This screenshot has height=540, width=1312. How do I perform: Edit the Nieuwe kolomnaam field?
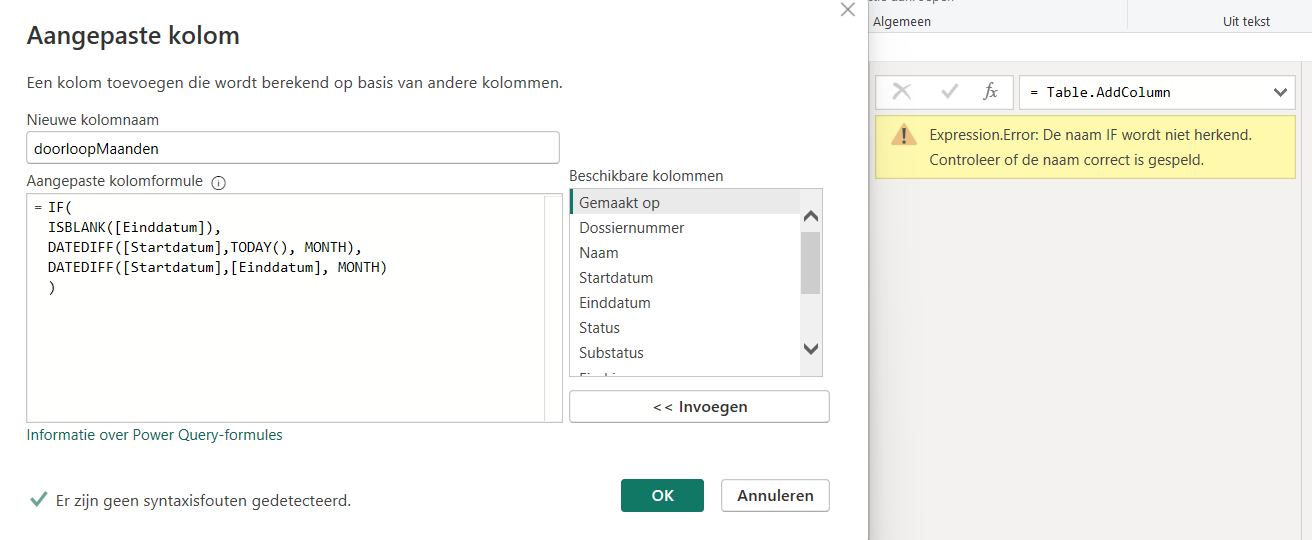click(292, 147)
